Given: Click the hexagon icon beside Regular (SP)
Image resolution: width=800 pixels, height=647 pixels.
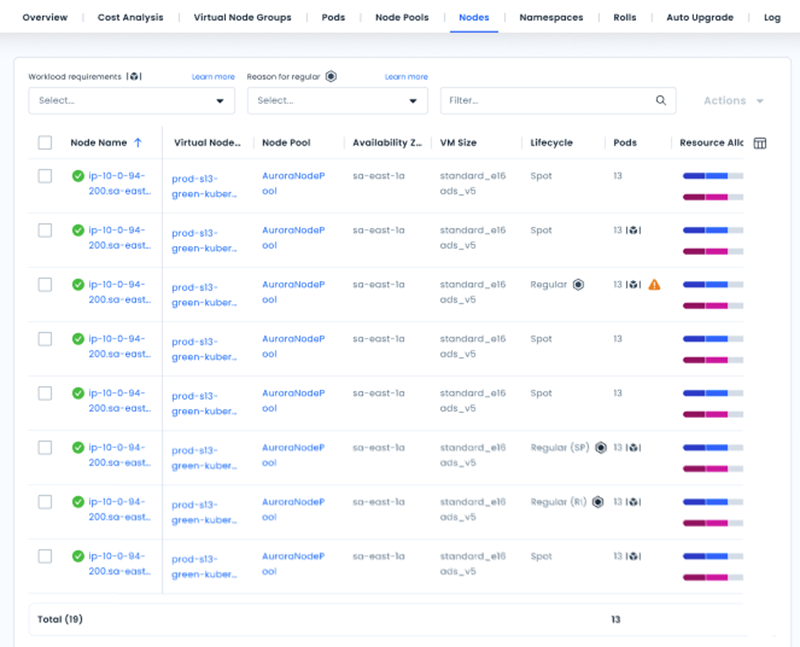Looking at the screenshot, I should (601, 448).
